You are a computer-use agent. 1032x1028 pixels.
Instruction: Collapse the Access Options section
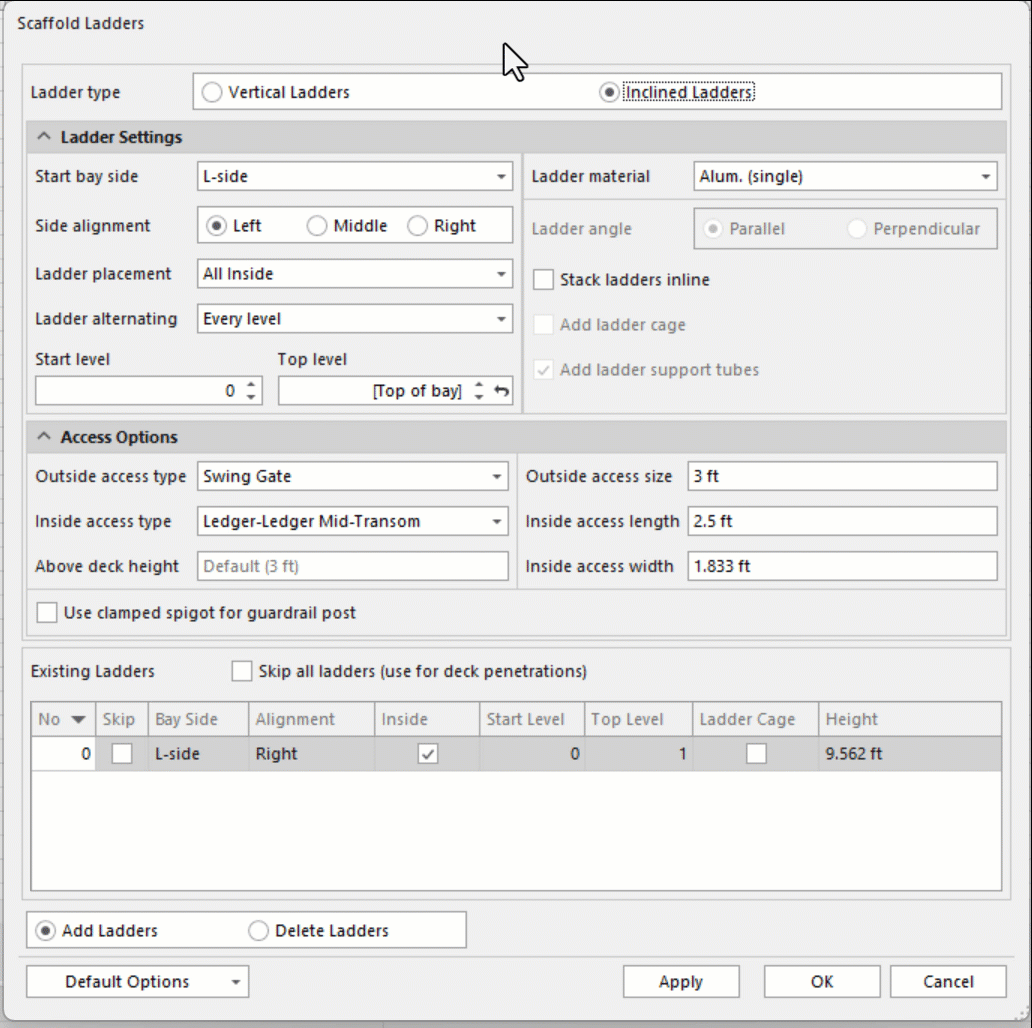(44, 437)
